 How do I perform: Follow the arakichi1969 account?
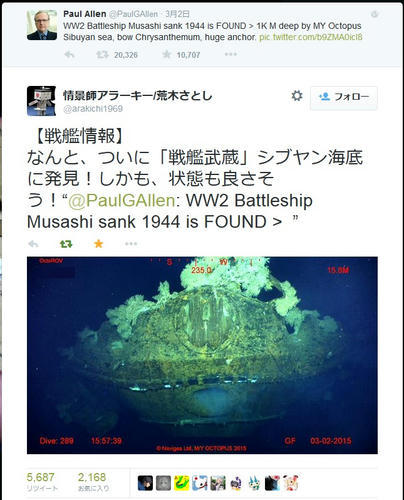pyautogui.click(x=344, y=97)
